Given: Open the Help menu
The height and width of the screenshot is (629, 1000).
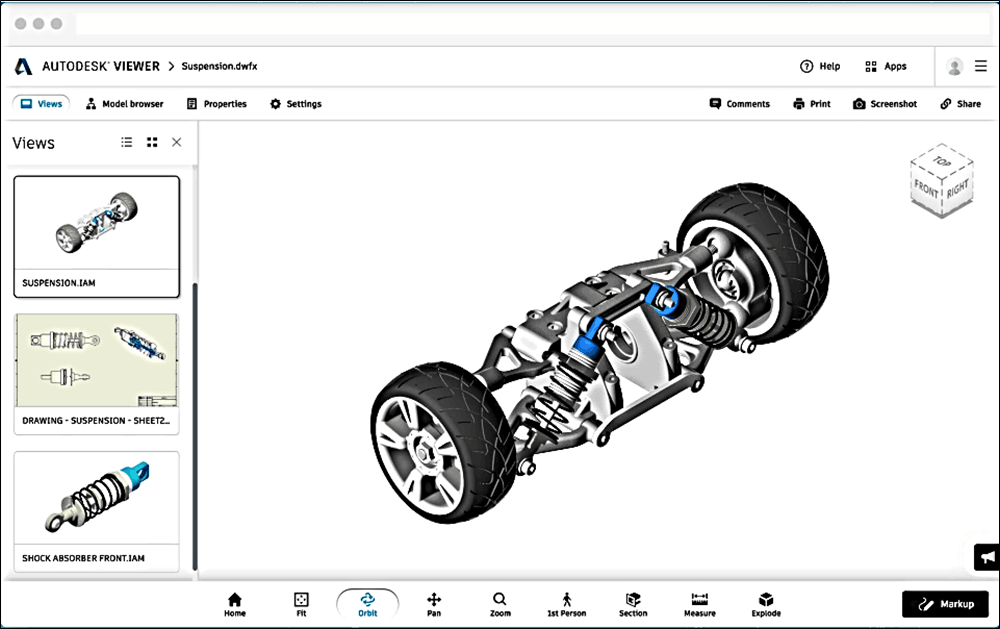Looking at the screenshot, I should [x=820, y=66].
